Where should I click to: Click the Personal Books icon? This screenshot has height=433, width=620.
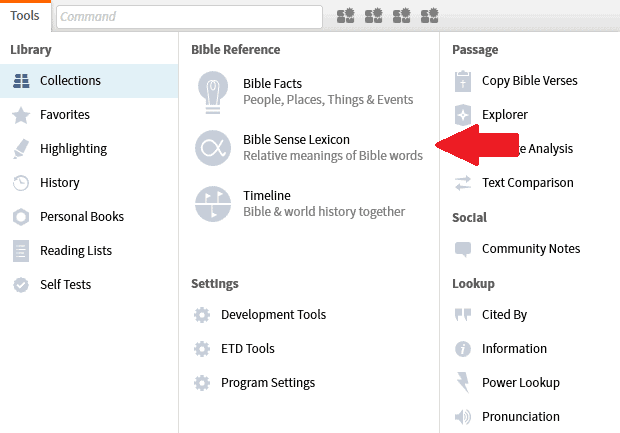click(20, 217)
